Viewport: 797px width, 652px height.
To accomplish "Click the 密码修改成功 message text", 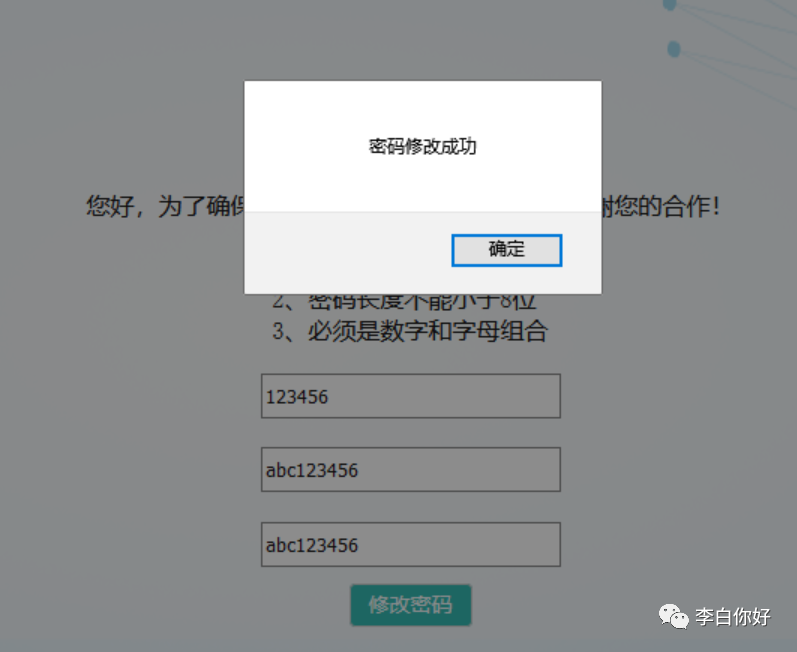I will tap(422, 146).
